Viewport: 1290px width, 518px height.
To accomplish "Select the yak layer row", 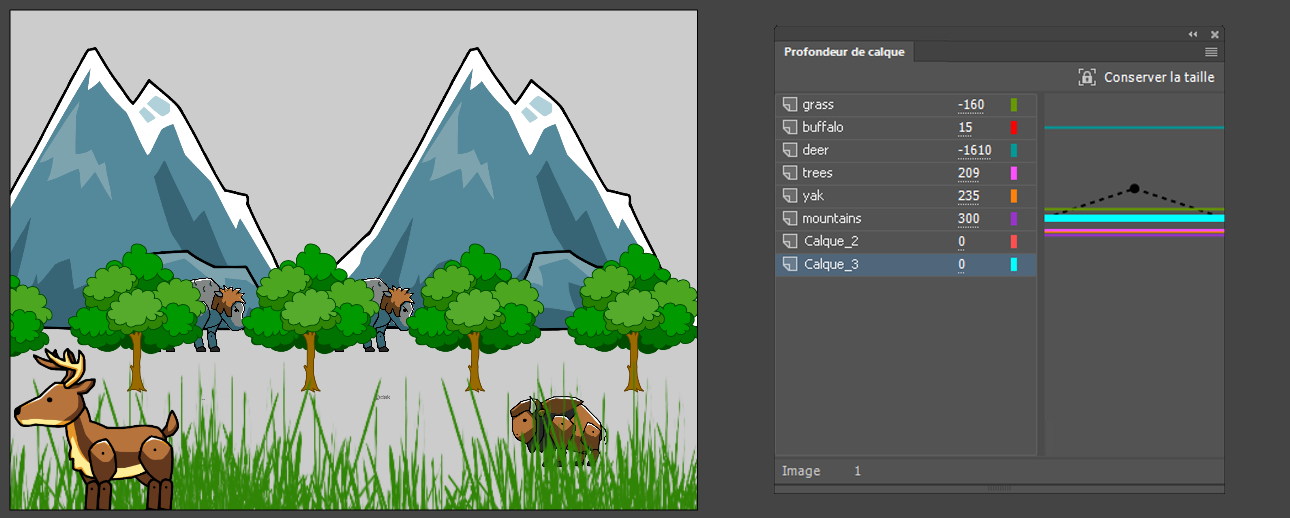I will 906,196.
